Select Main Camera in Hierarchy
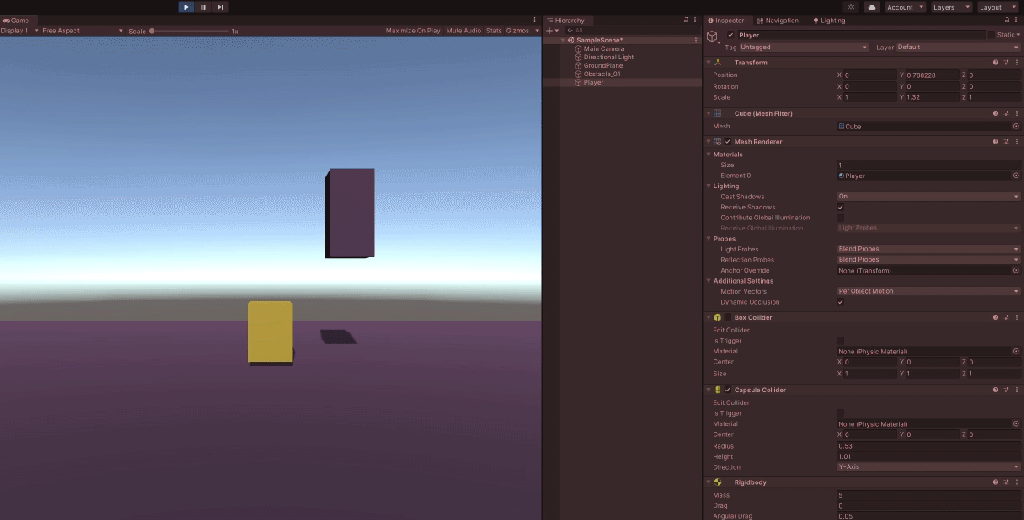Screen dimensions: 1024x520 (x=604, y=49)
